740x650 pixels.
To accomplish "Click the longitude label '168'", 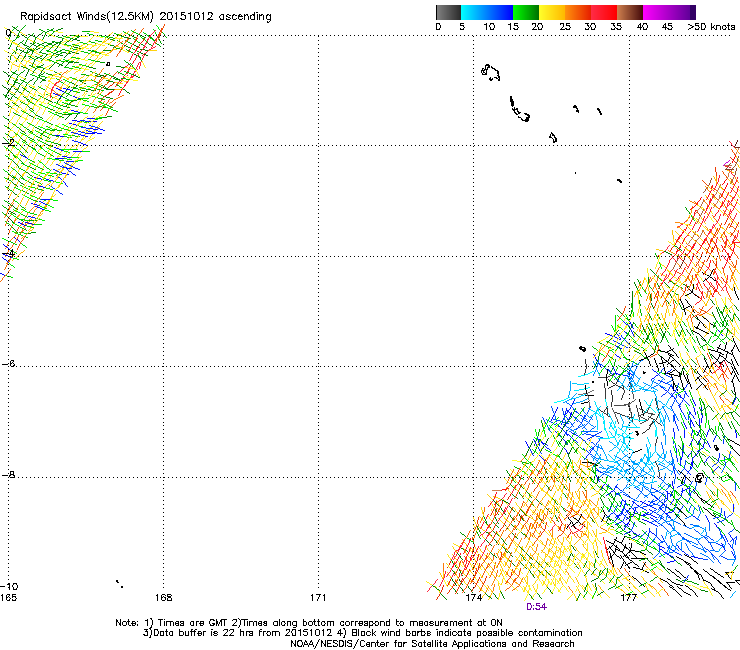I will (163, 598).
